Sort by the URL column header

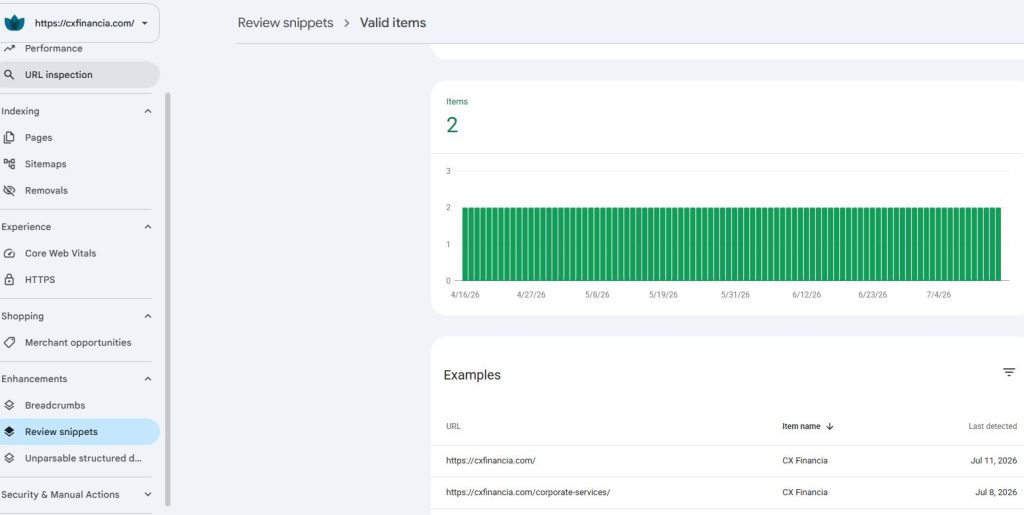[453, 426]
